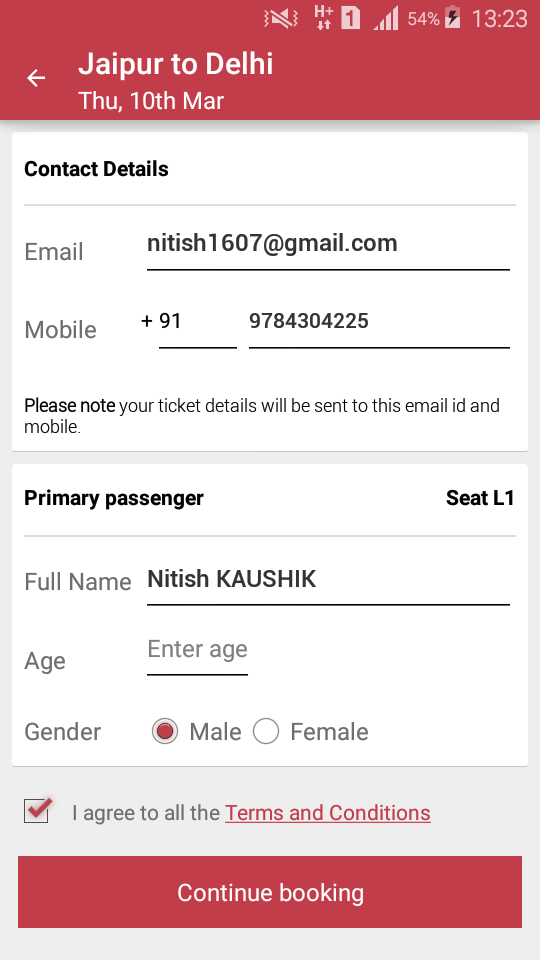Tap the Continue booking button
540x960 pixels.
point(270,892)
